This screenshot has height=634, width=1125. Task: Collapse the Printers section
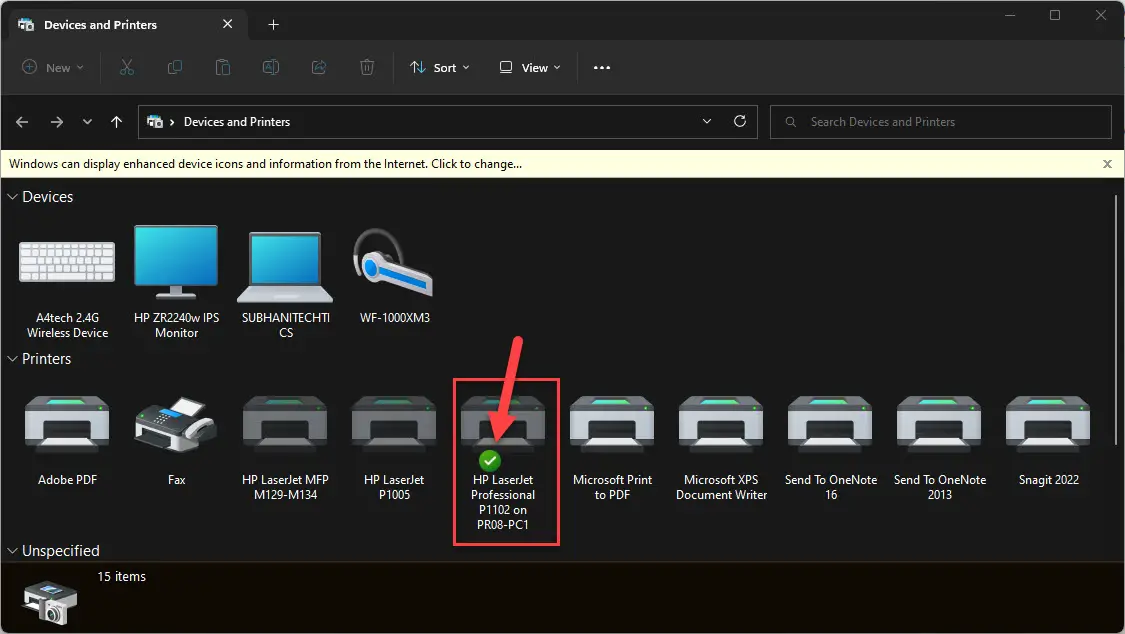click(12, 358)
